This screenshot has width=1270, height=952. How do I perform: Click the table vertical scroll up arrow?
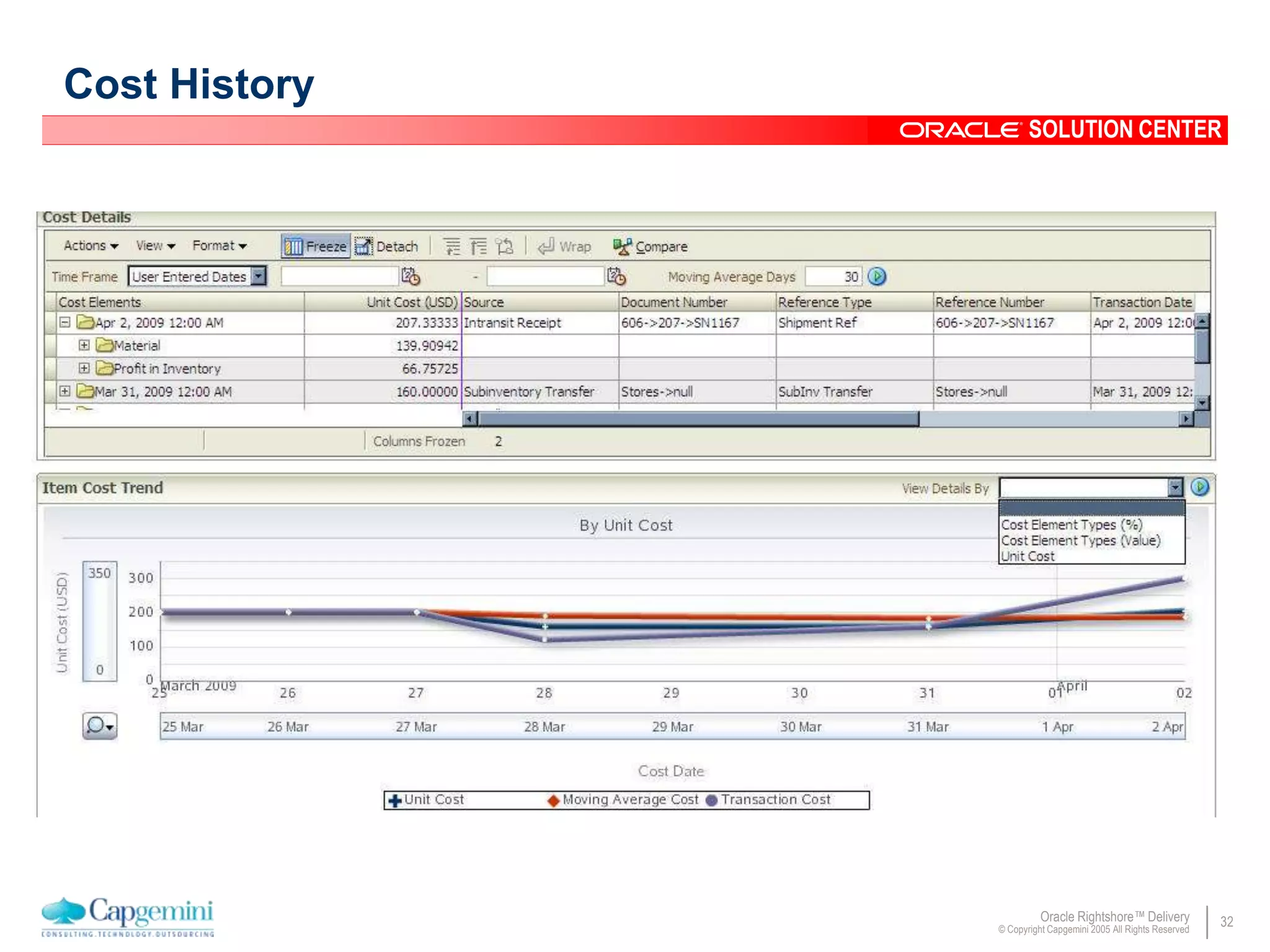point(1202,320)
